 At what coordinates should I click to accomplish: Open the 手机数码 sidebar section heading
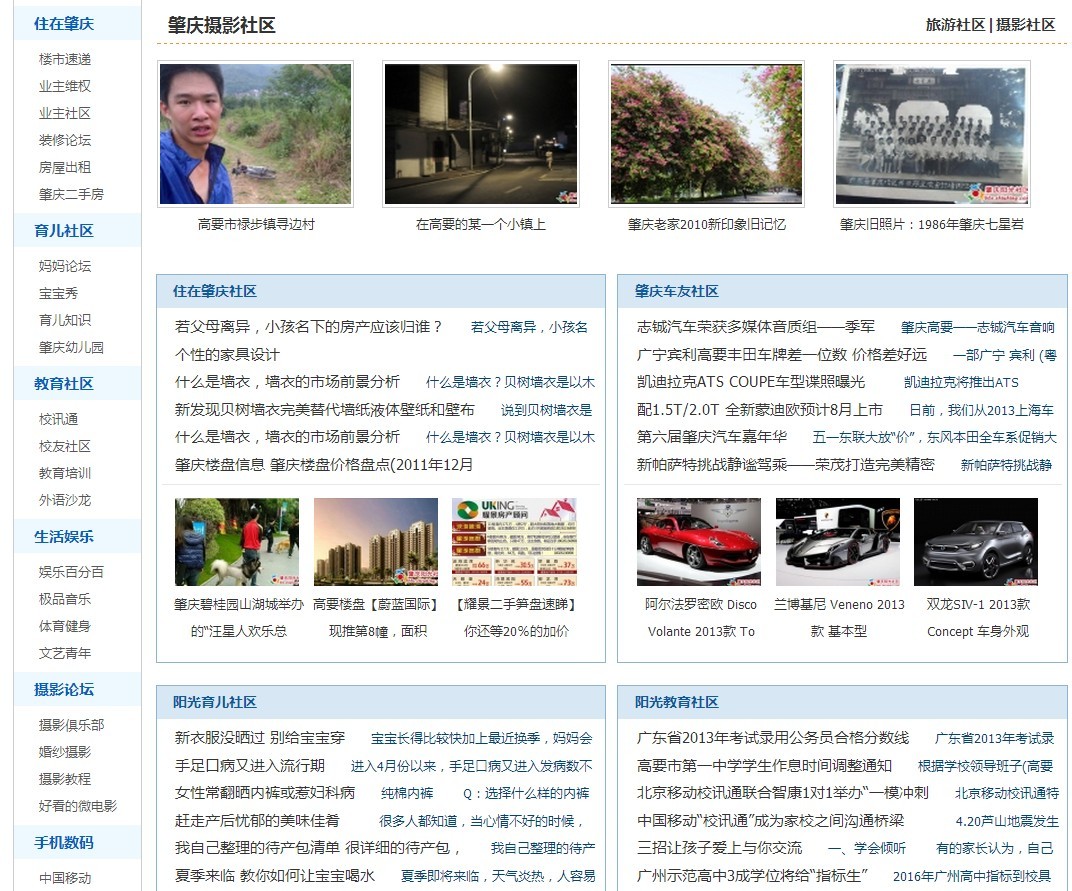click(64, 843)
